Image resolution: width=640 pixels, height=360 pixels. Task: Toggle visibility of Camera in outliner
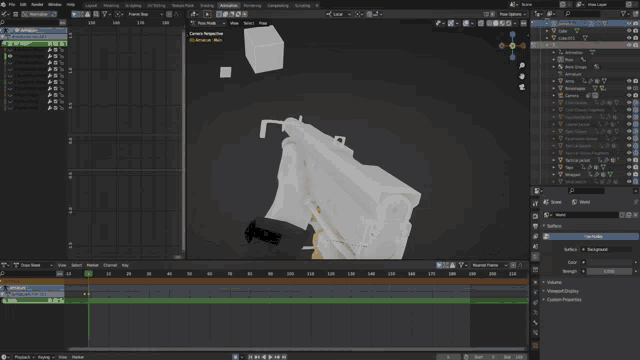(629, 96)
